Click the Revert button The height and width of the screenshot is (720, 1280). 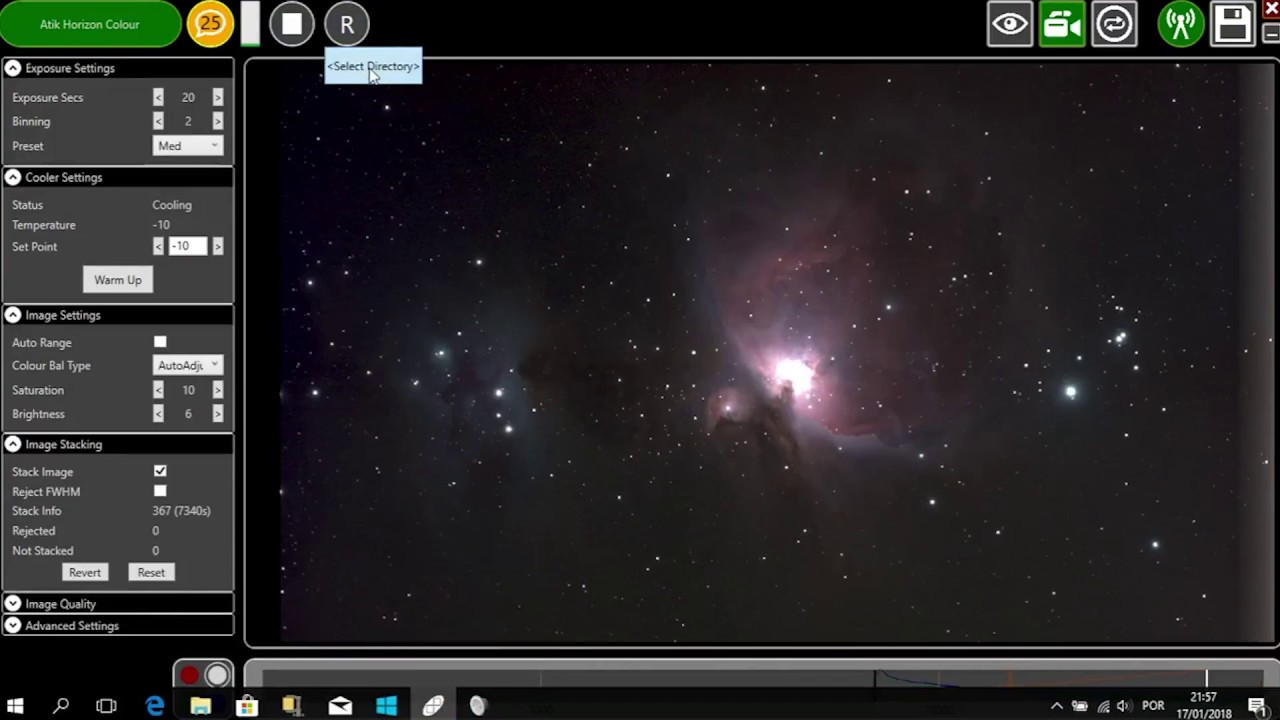[x=85, y=572]
